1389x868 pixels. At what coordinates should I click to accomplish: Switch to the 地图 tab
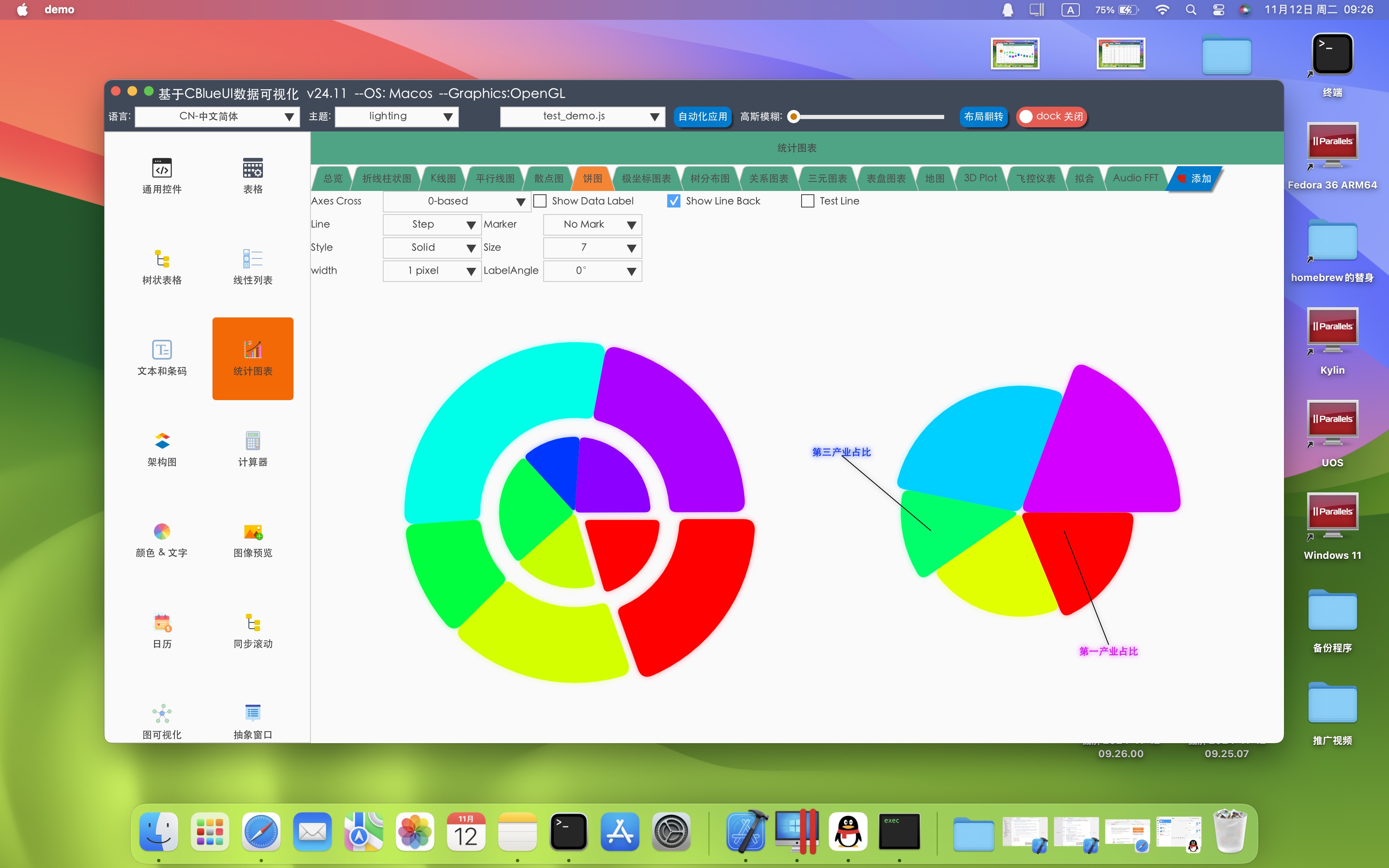[934, 178]
